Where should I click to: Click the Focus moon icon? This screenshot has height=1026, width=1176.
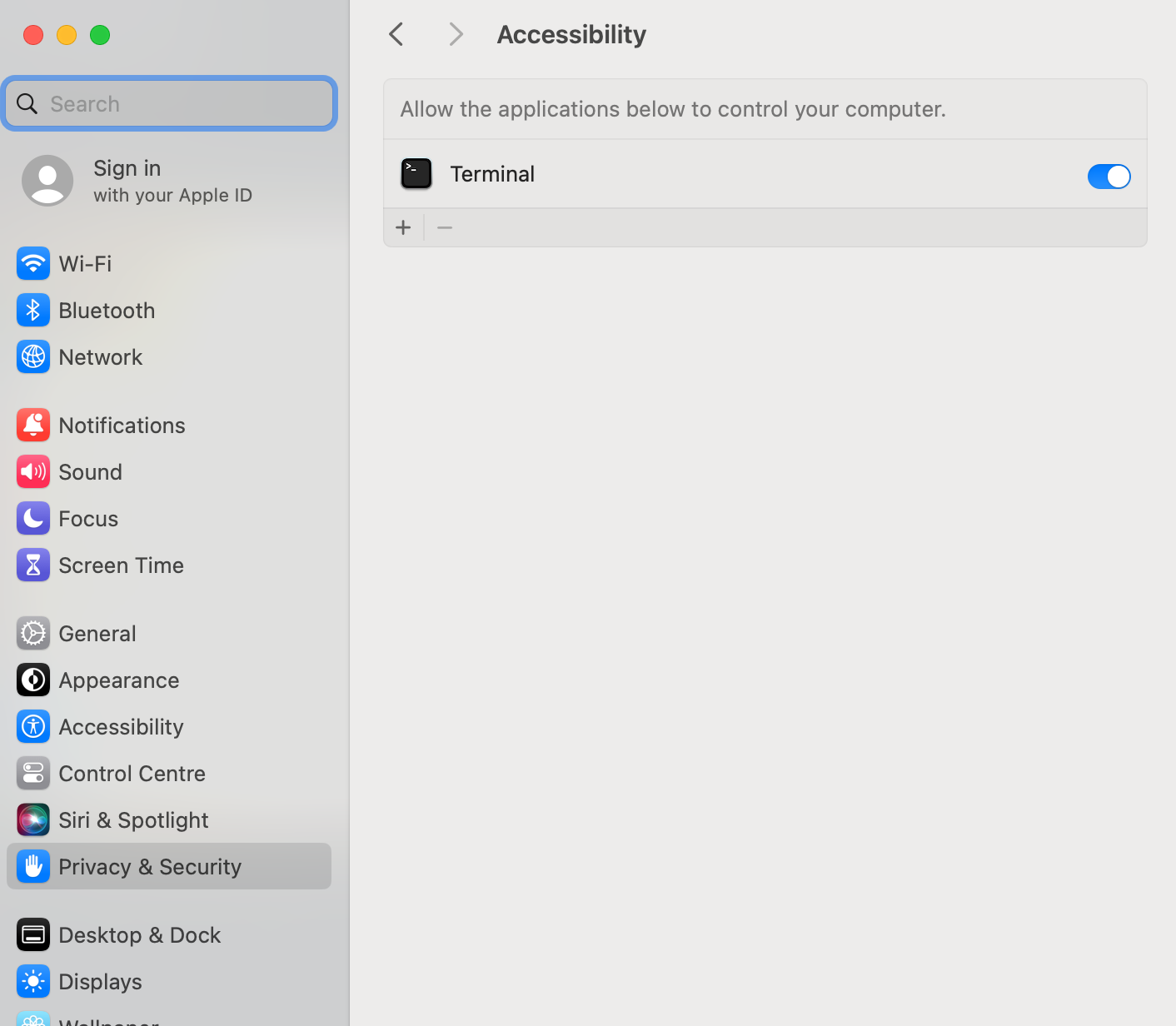point(33,519)
